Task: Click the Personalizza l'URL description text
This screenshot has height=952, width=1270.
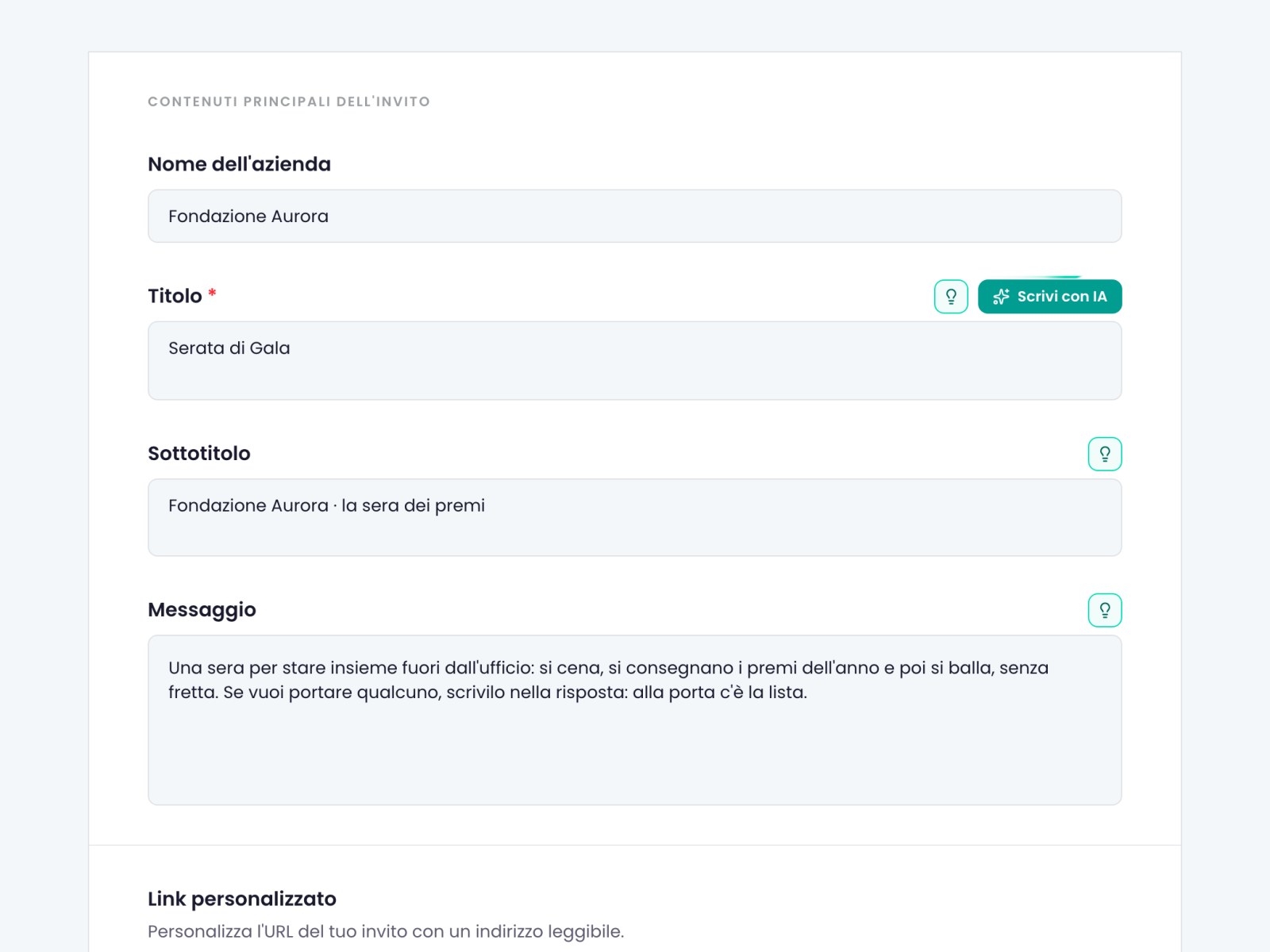Action: pos(386,931)
